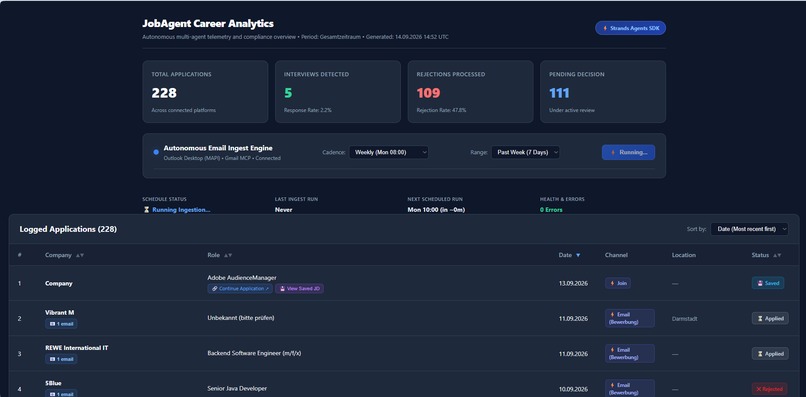
Task: Click the Darmstadt location cell
Action: pyautogui.click(x=685, y=319)
